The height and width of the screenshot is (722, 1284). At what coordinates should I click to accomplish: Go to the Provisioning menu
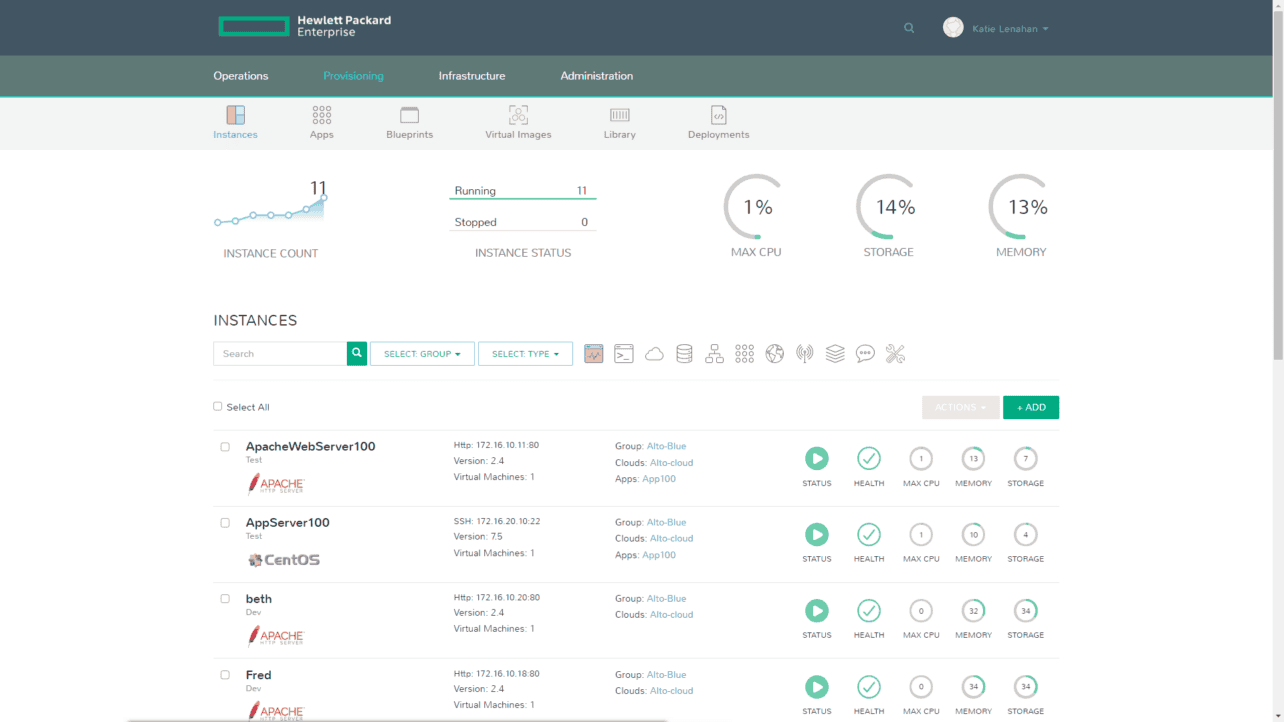pyautogui.click(x=353, y=76)
